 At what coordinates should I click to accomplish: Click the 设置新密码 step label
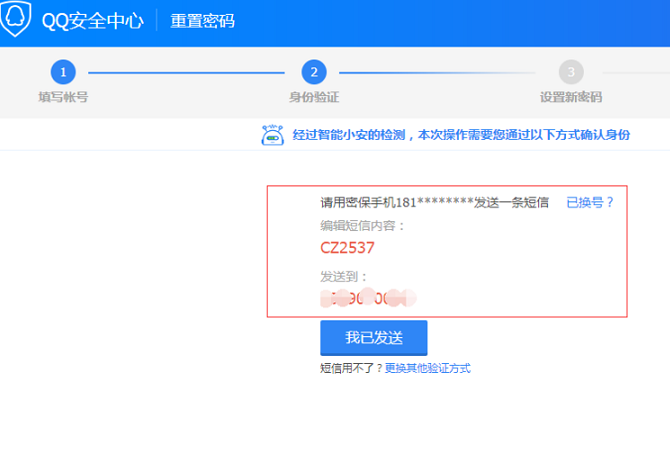pyautogui.click(x=571, y=97)
